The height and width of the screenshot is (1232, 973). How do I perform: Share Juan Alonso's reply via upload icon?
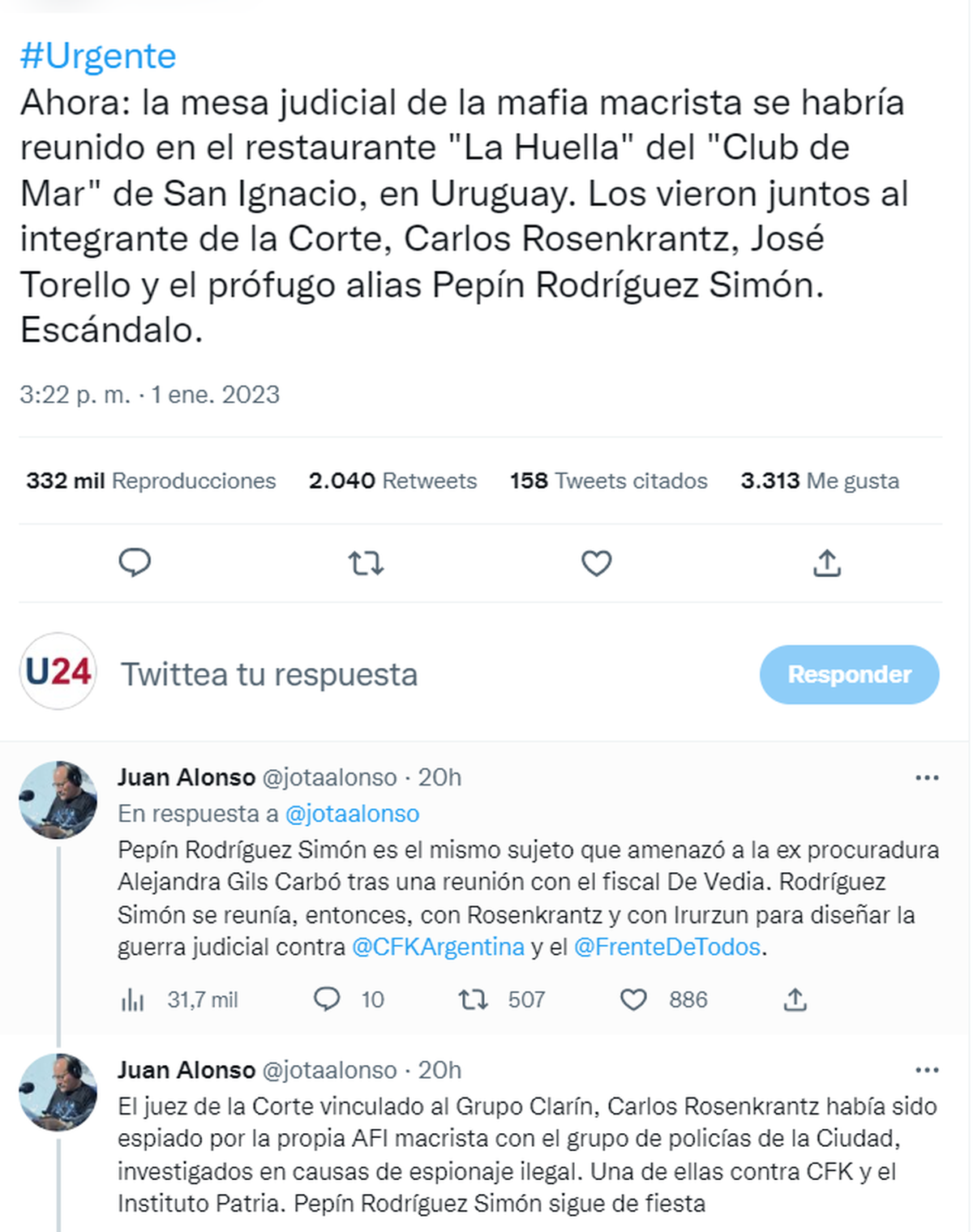(797, 999)
